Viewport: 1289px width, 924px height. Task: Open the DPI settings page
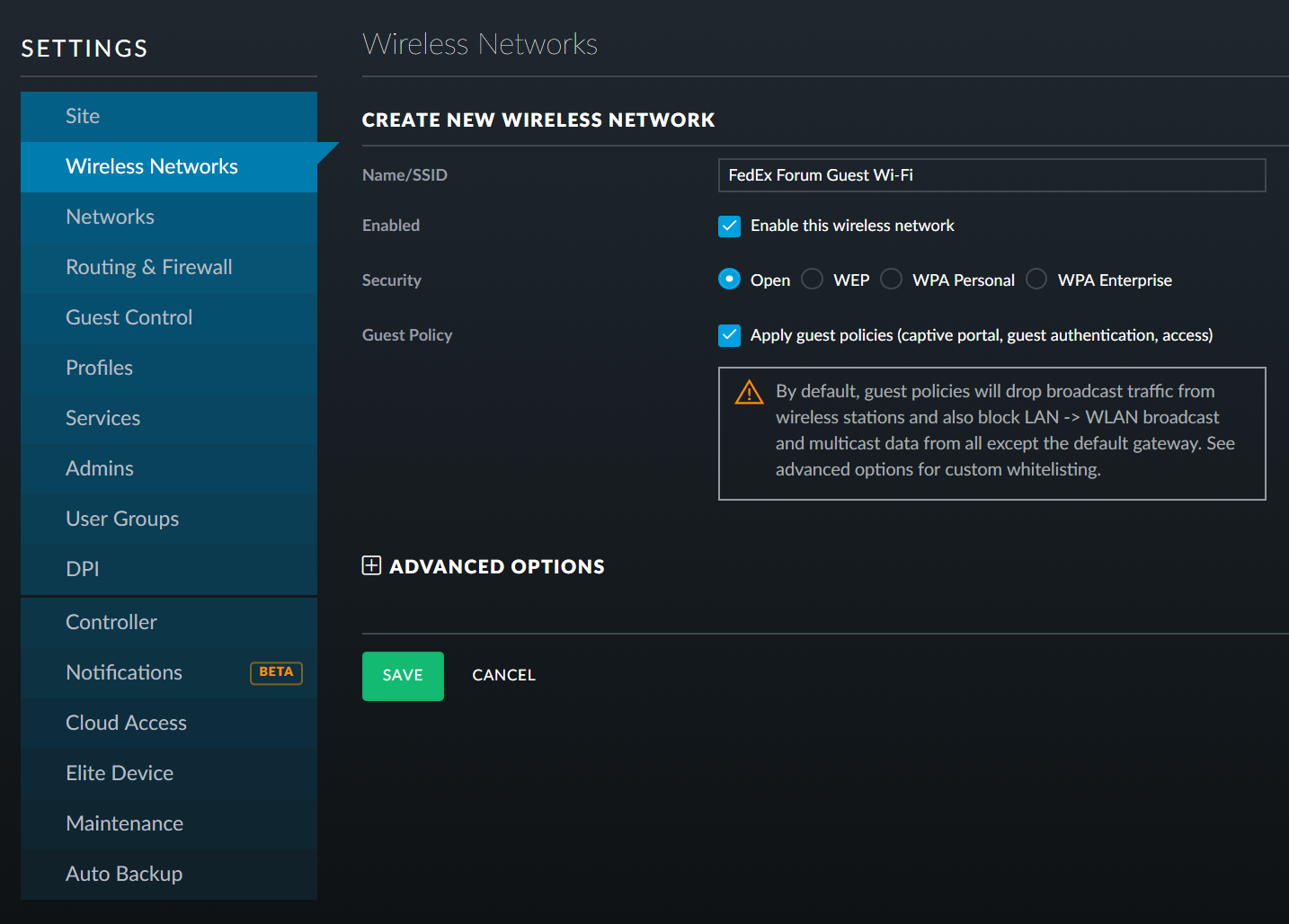coord(83,569)
